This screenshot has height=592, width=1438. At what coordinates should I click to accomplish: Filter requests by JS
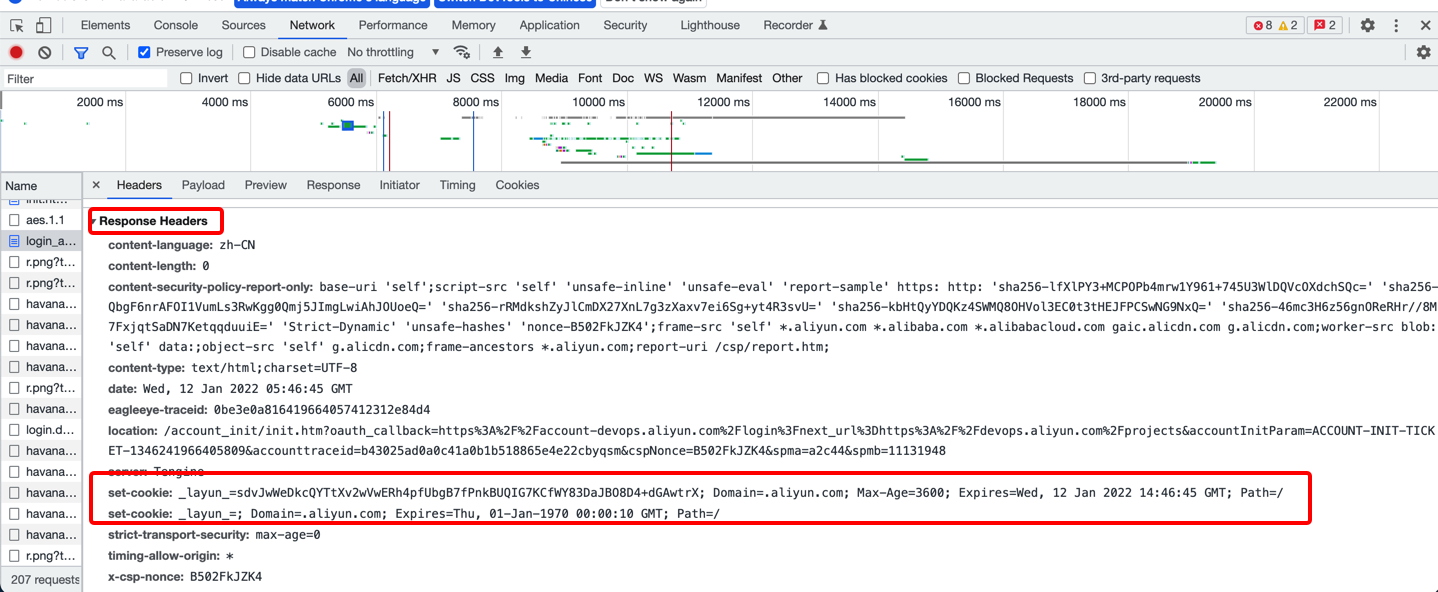pyautogui.click(x=453, y=78)
